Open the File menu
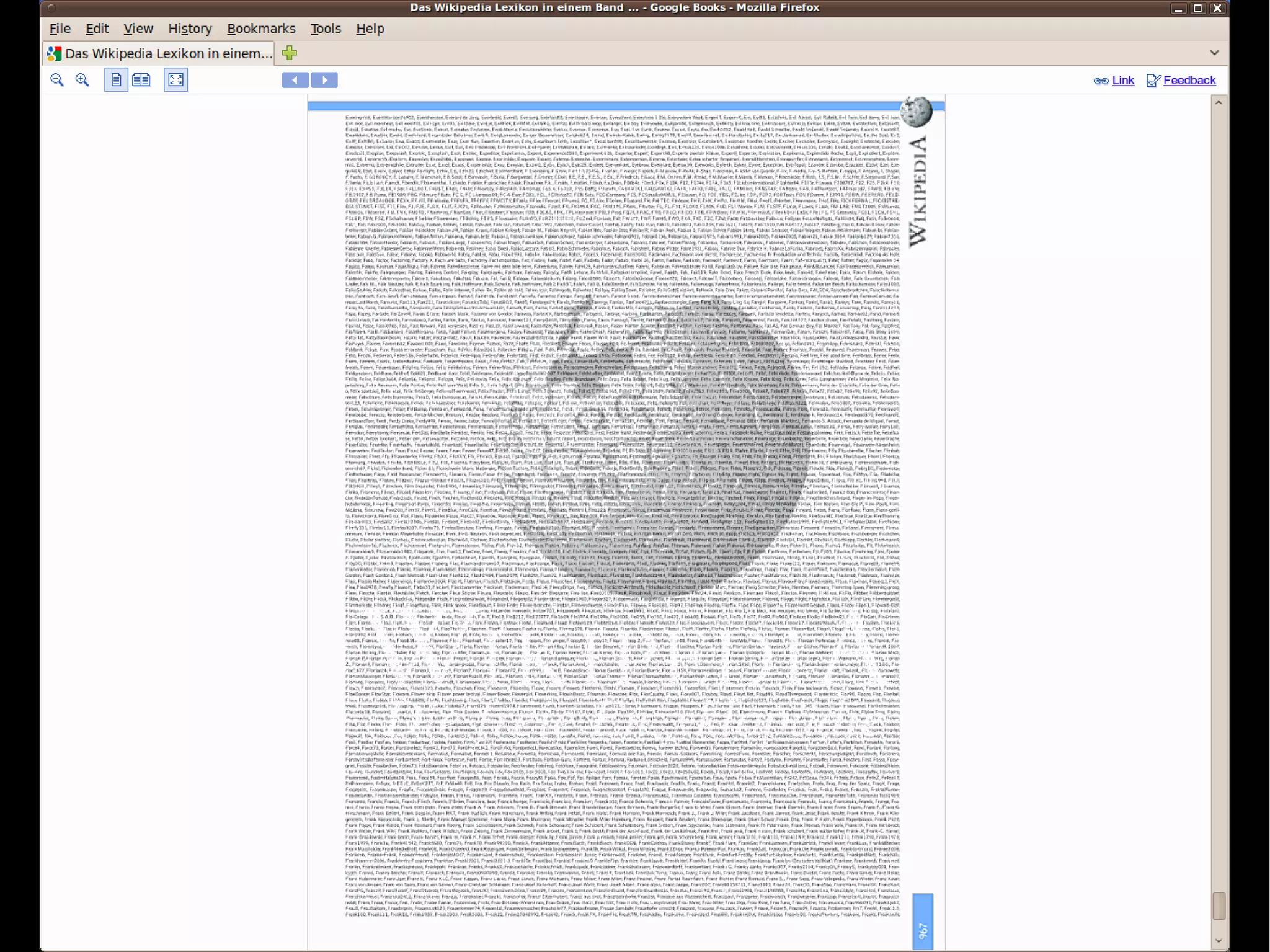The image size is (1270, 952). (60, 29)
